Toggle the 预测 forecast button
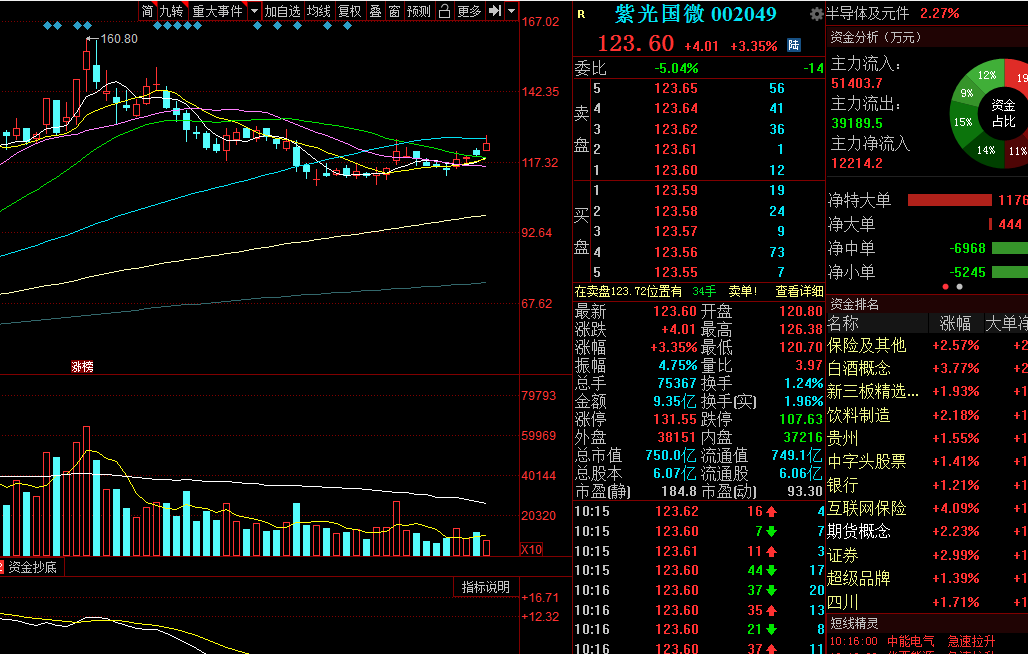The height and width of the screenshot is (654, 1028). (x=419, y=10)
